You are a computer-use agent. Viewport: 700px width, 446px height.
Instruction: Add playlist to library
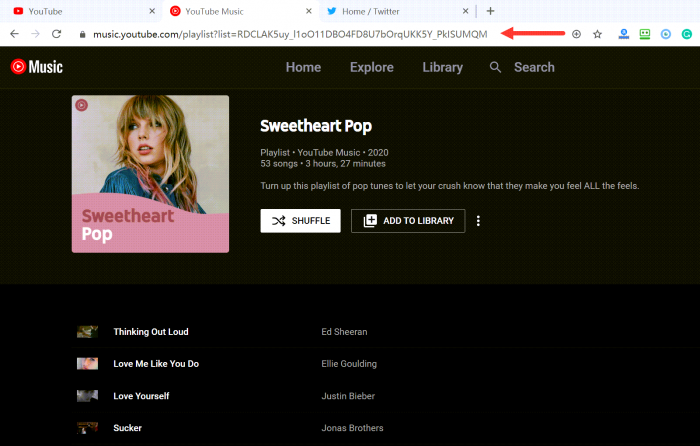408,221
